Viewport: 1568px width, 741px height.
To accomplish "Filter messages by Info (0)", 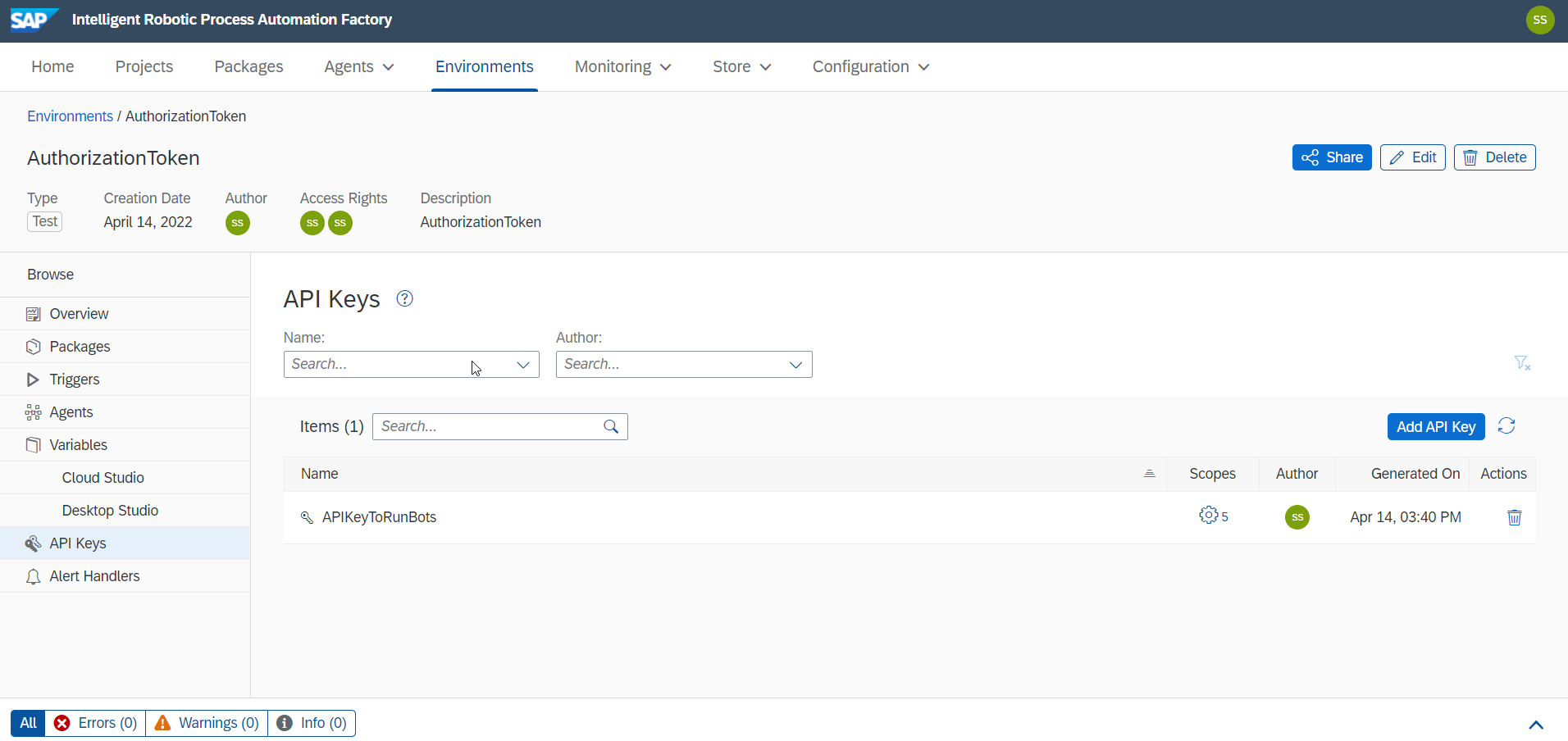I will [x=312, y=723].
